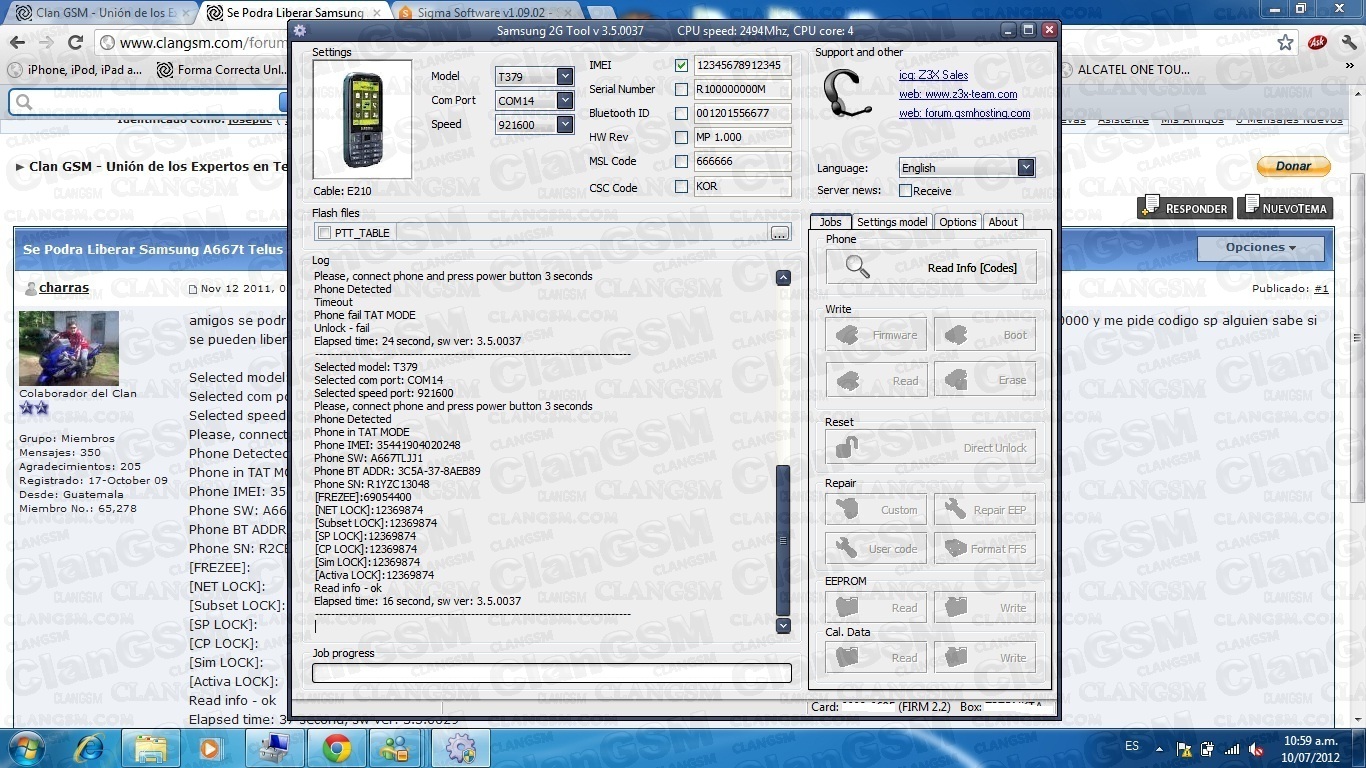Open the Windows Start menu
Screen dimensions: 1366x768
(26, 748)
